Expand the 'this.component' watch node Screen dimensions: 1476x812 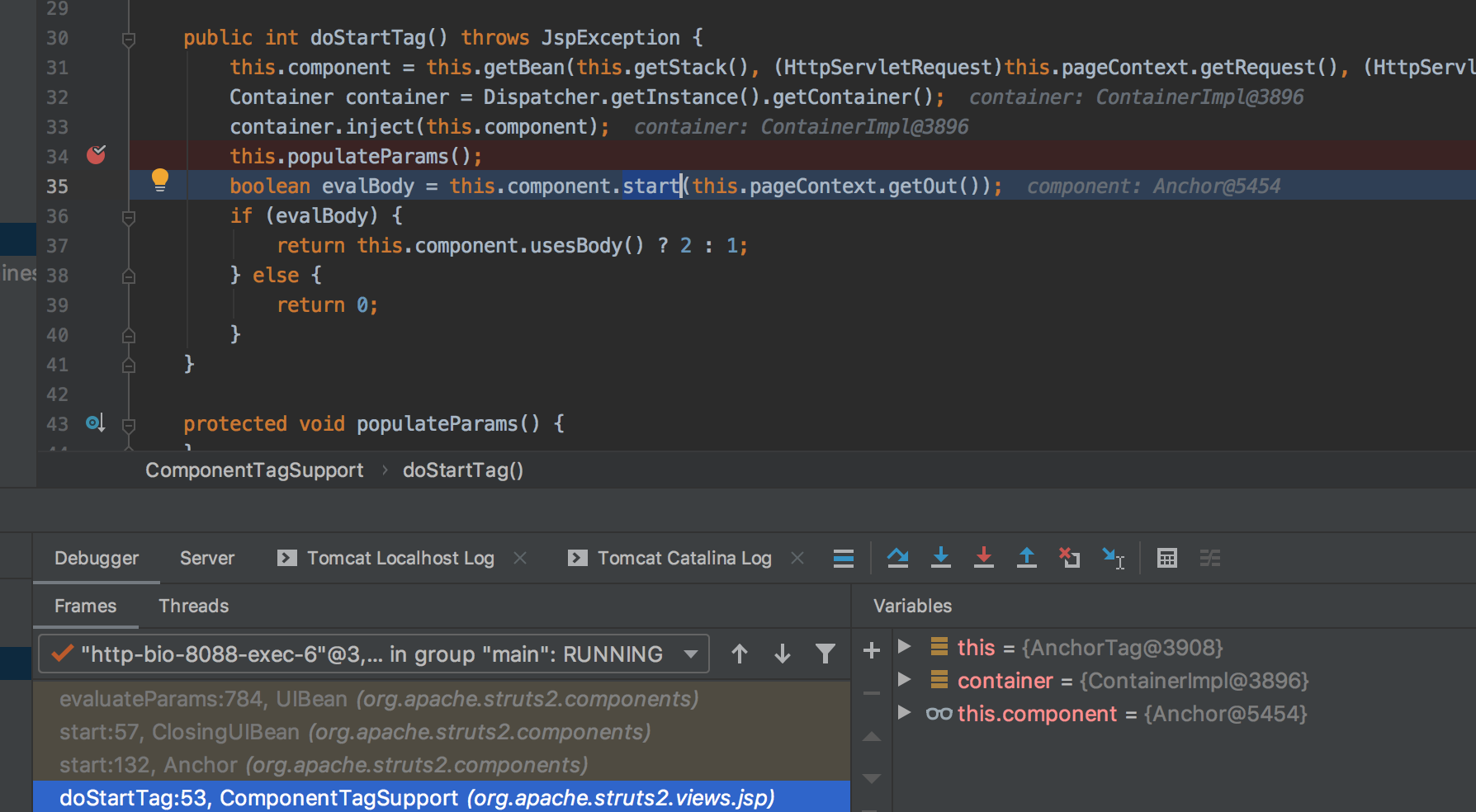coord(904,713)
